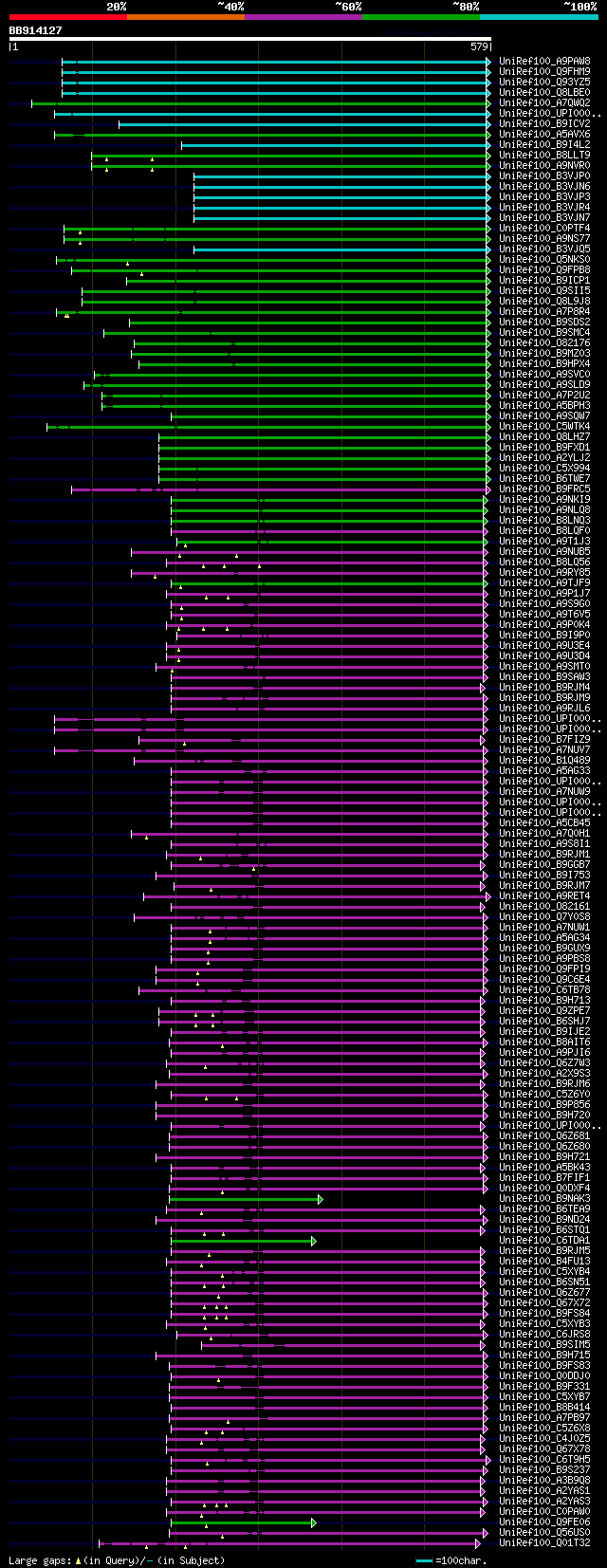Click the purple alignment bar of UniRef100_B8LQF0
The width and height of the screenshot is (607, 1568).
point(329,530)
